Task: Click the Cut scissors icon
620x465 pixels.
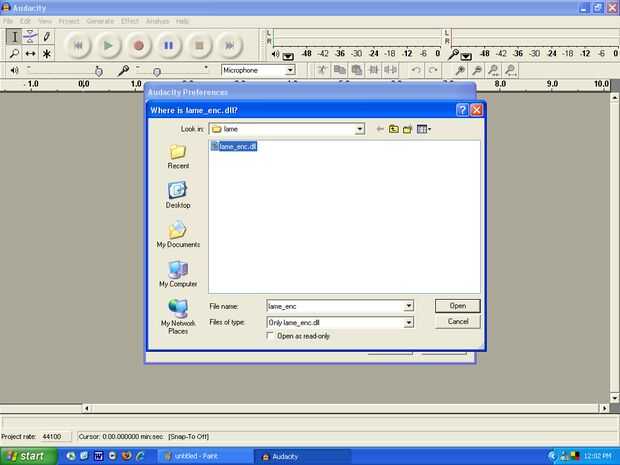Action: (x=322, y=70)
